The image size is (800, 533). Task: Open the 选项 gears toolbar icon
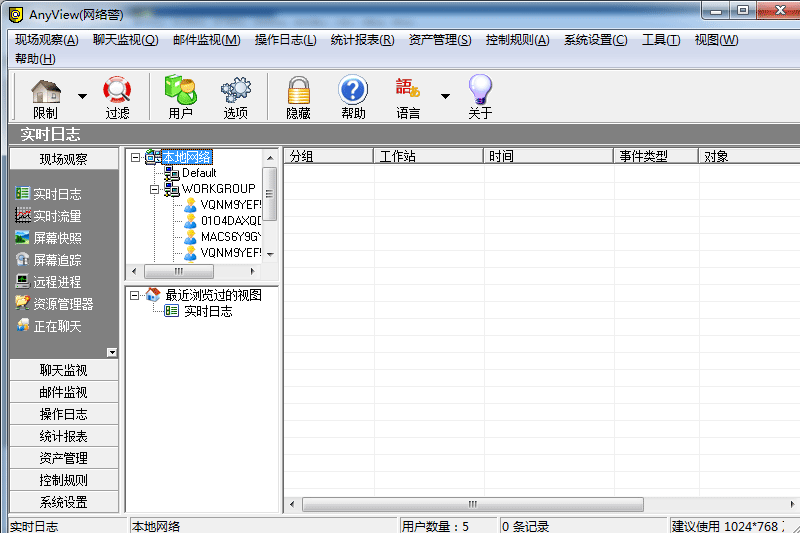coord(236,97)
